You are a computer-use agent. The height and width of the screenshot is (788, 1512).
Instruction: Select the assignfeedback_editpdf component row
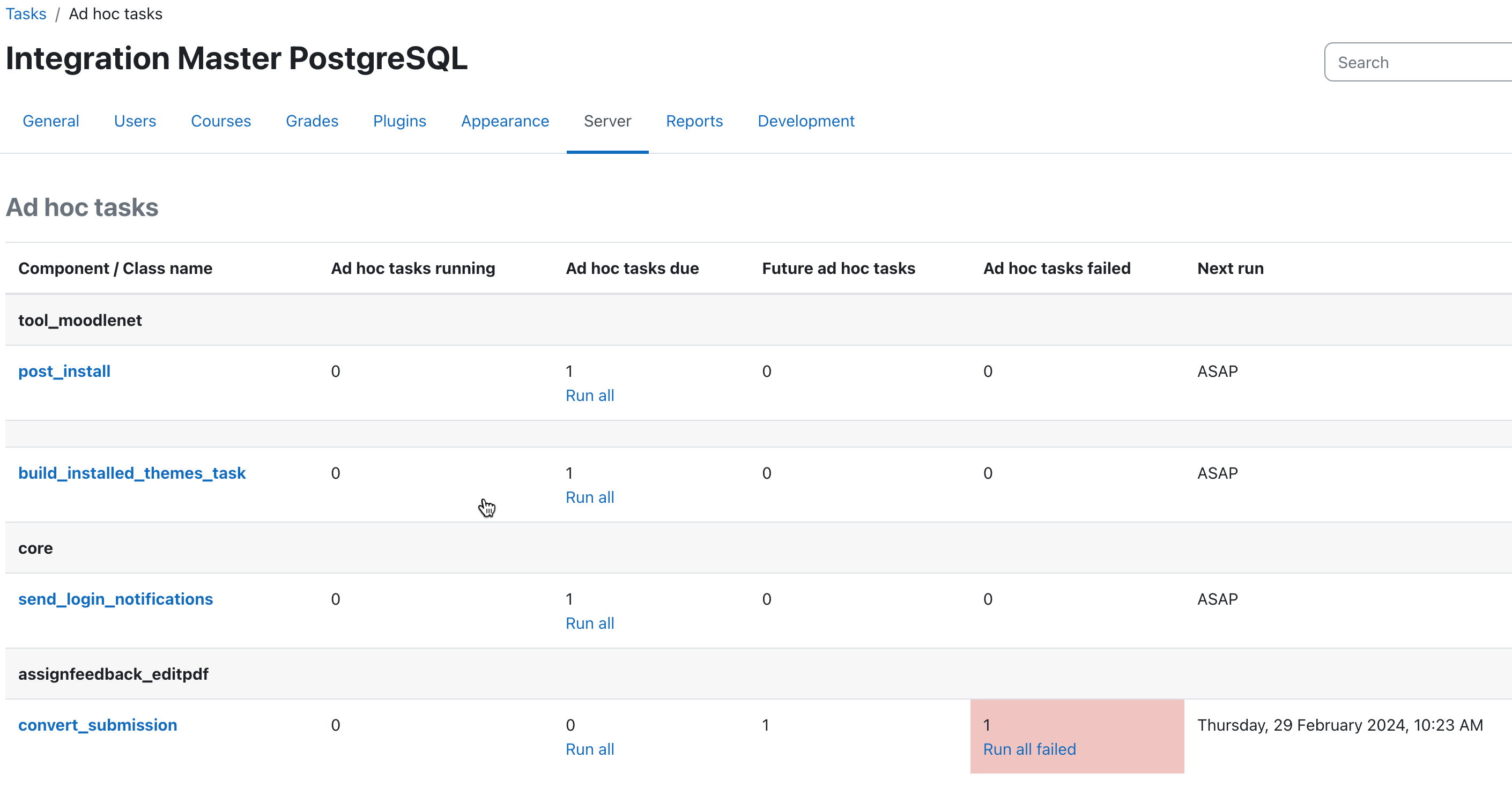tap(758, 674)
